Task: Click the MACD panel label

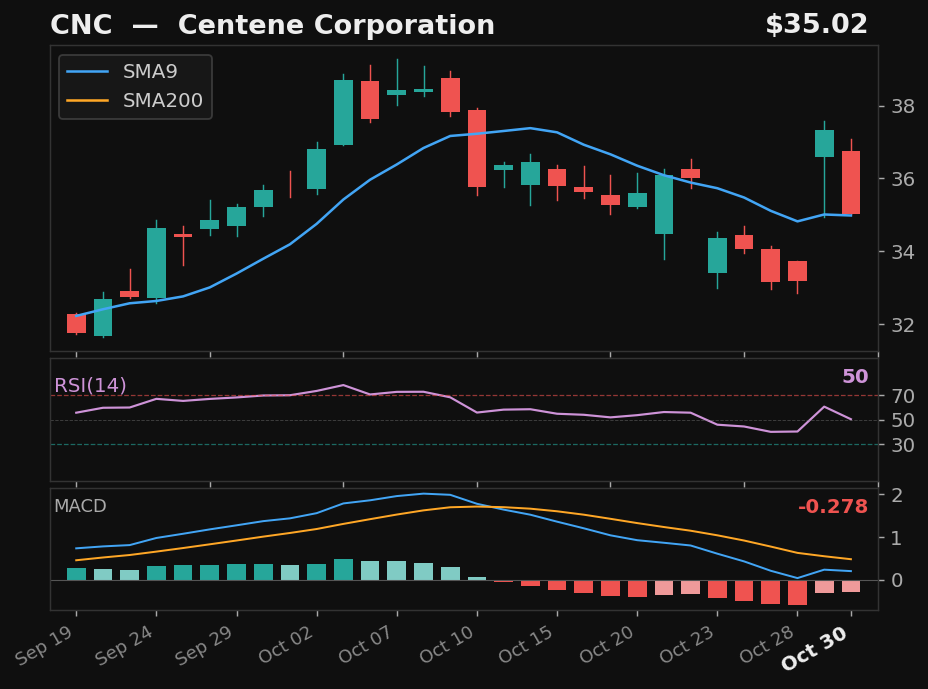Action: [x=80, y=506]
